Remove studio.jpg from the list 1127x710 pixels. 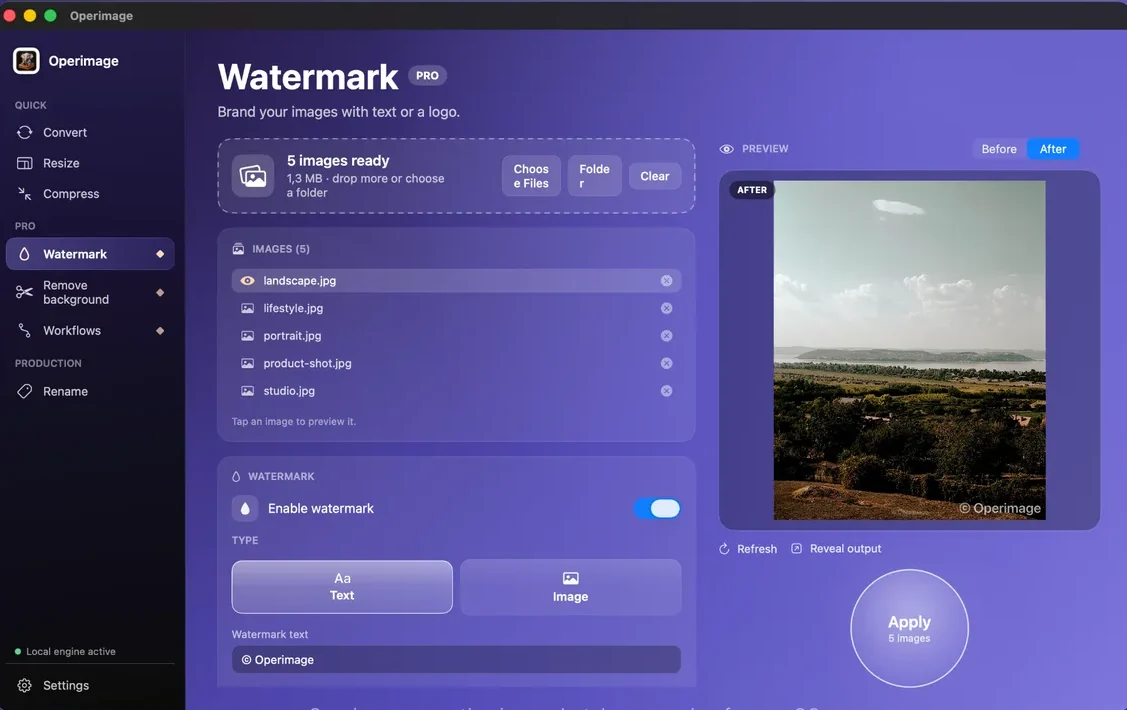pyautogui.click(x=666, y=391)
